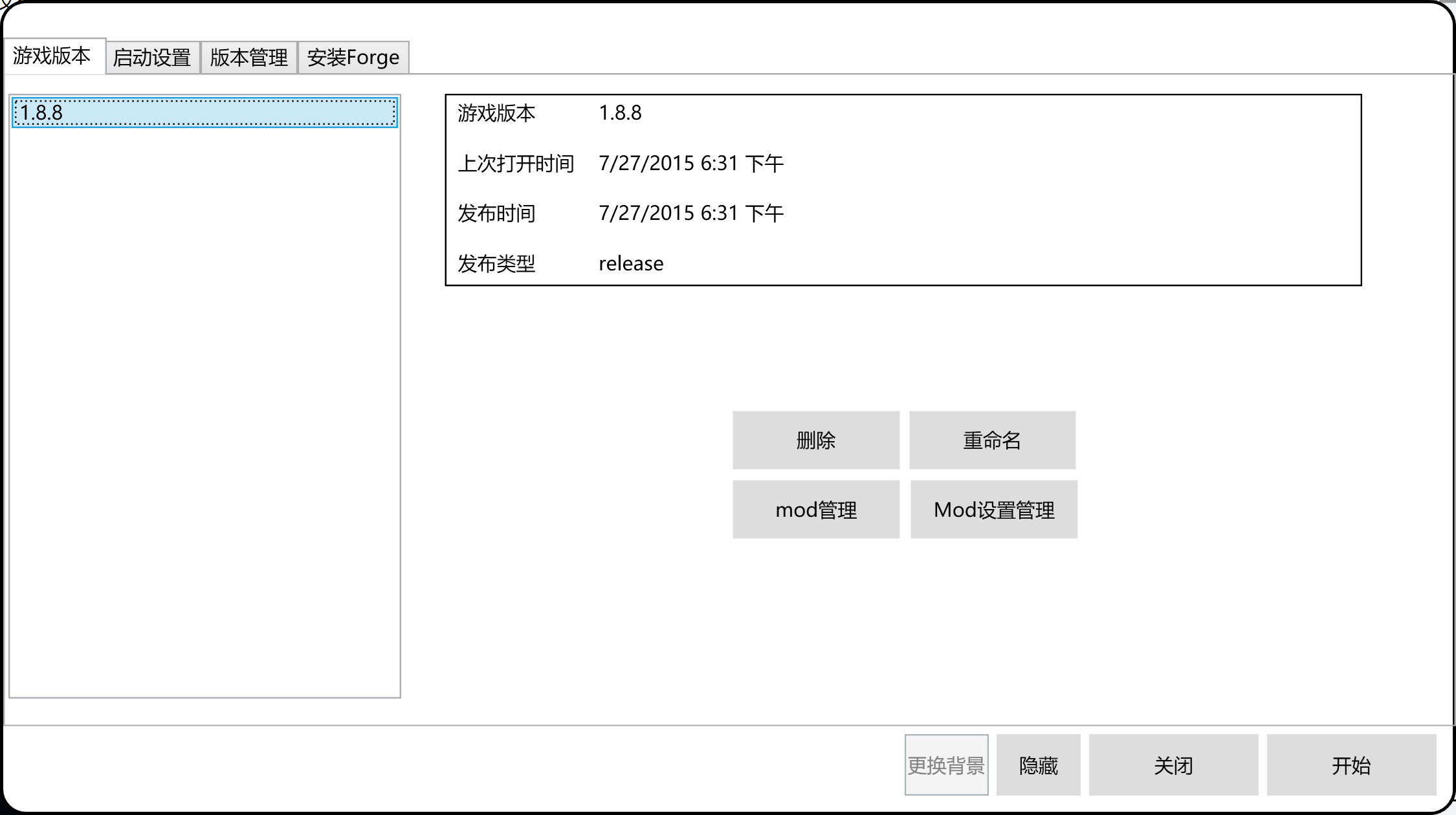Select the 游戏版本 tab
The width and height of the screenshot is (1456, 815).
54,57
